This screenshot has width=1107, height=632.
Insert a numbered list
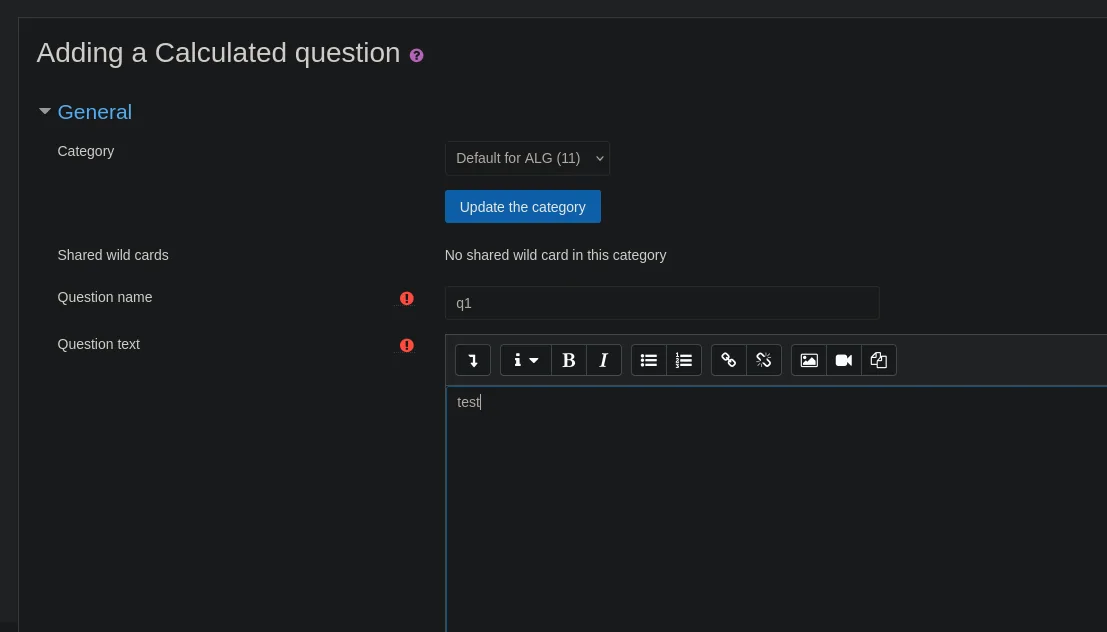683,360
